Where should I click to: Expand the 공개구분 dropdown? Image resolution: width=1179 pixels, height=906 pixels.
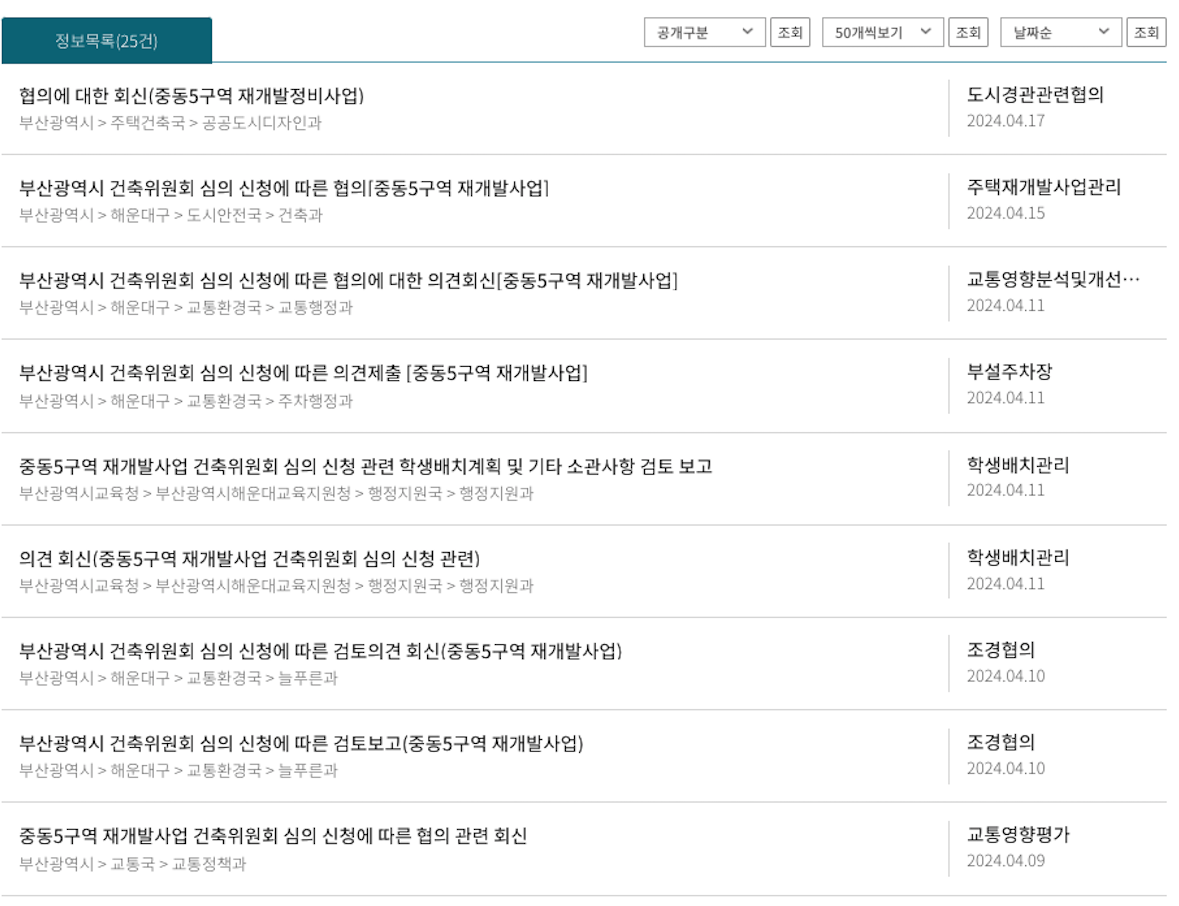coord(705,32)
